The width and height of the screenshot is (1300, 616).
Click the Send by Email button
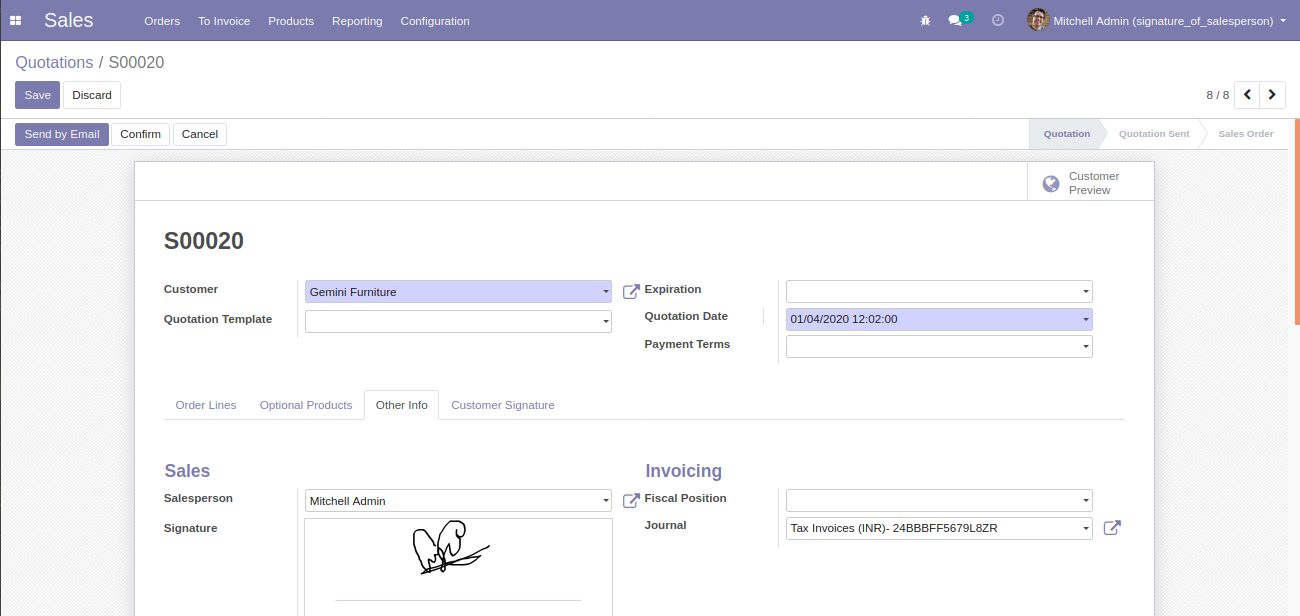[x=62, y=134]
